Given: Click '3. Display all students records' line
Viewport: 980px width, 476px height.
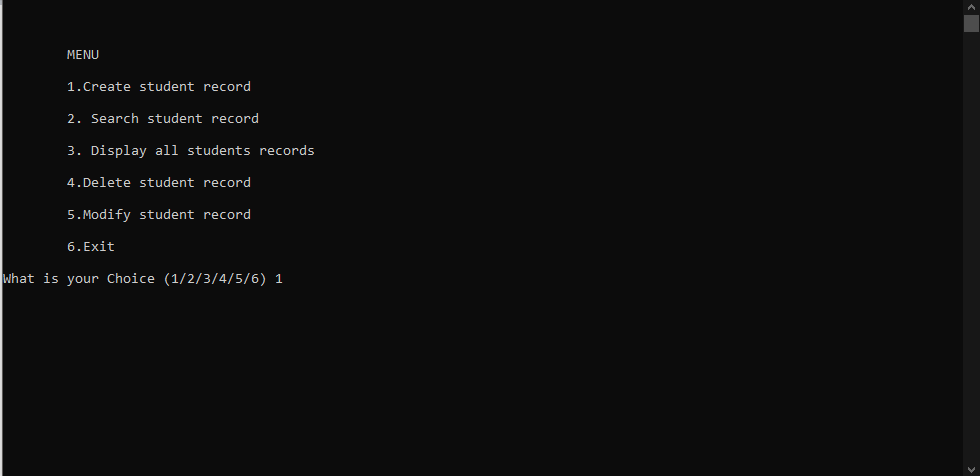Looking at the screenshot, I should pos(191,151).
